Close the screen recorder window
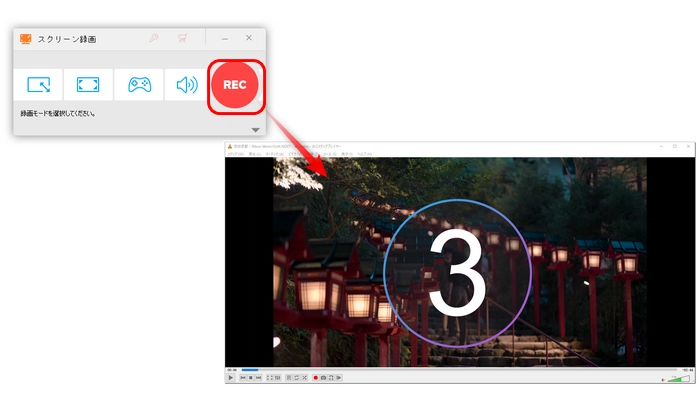700x407 pixels. pyautogui.click(x=249, y=38)
